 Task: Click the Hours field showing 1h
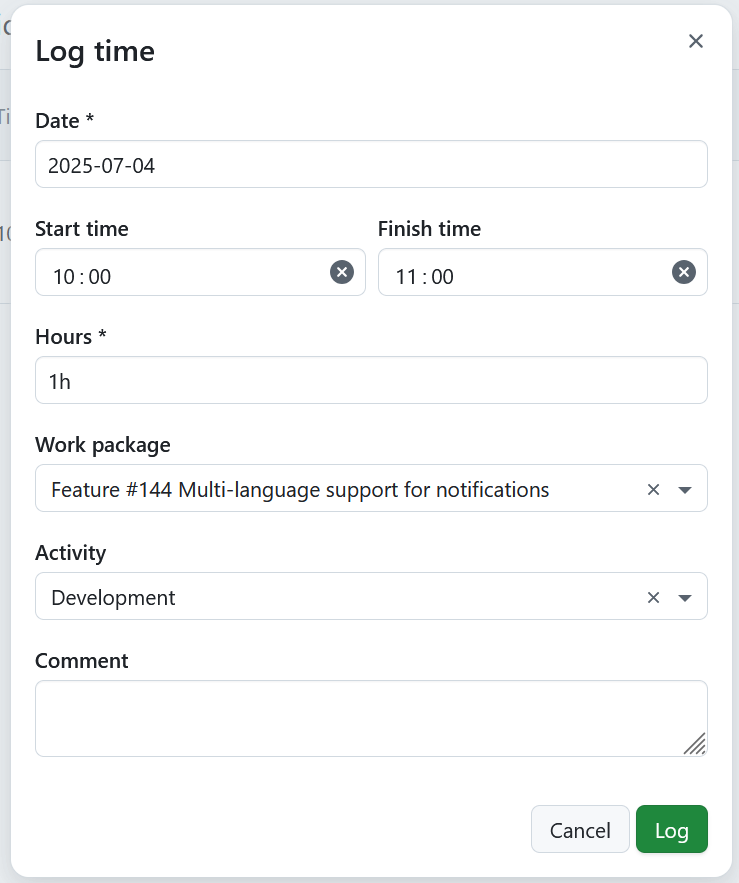[371, 380]
